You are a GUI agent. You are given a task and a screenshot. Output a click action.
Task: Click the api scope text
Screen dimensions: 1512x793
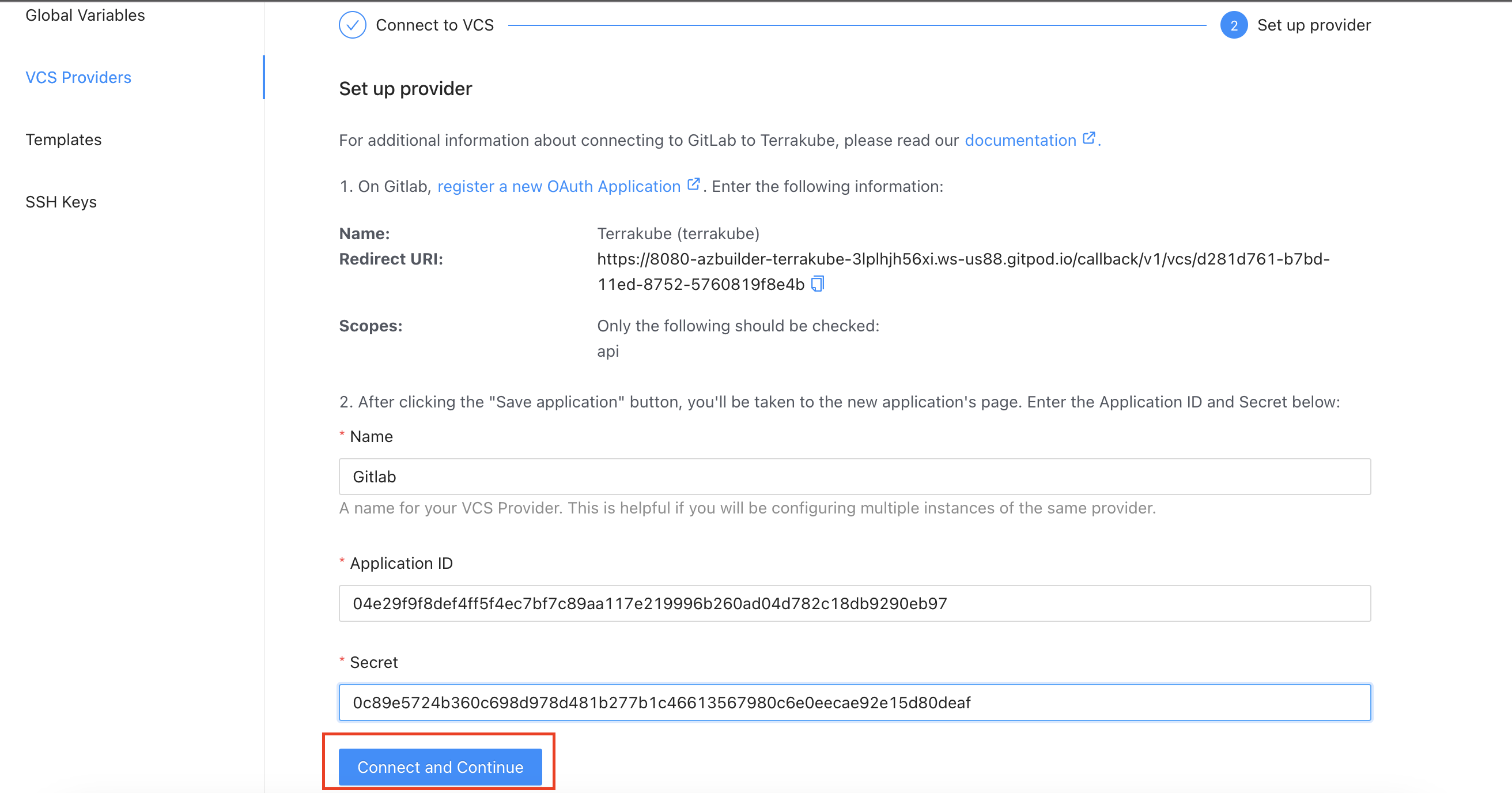pos(607,351)
